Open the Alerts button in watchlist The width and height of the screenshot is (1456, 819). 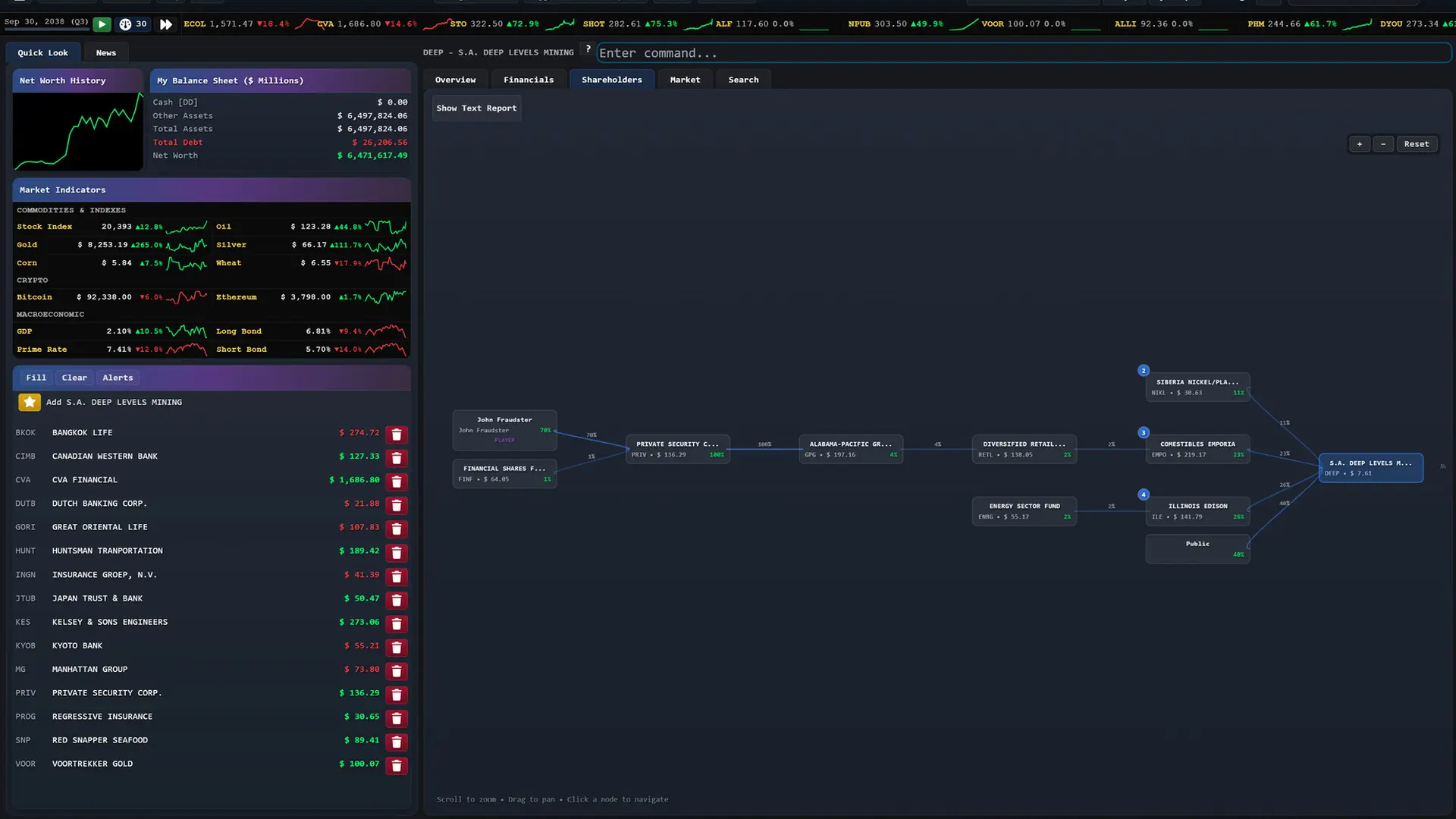[118, 378]
